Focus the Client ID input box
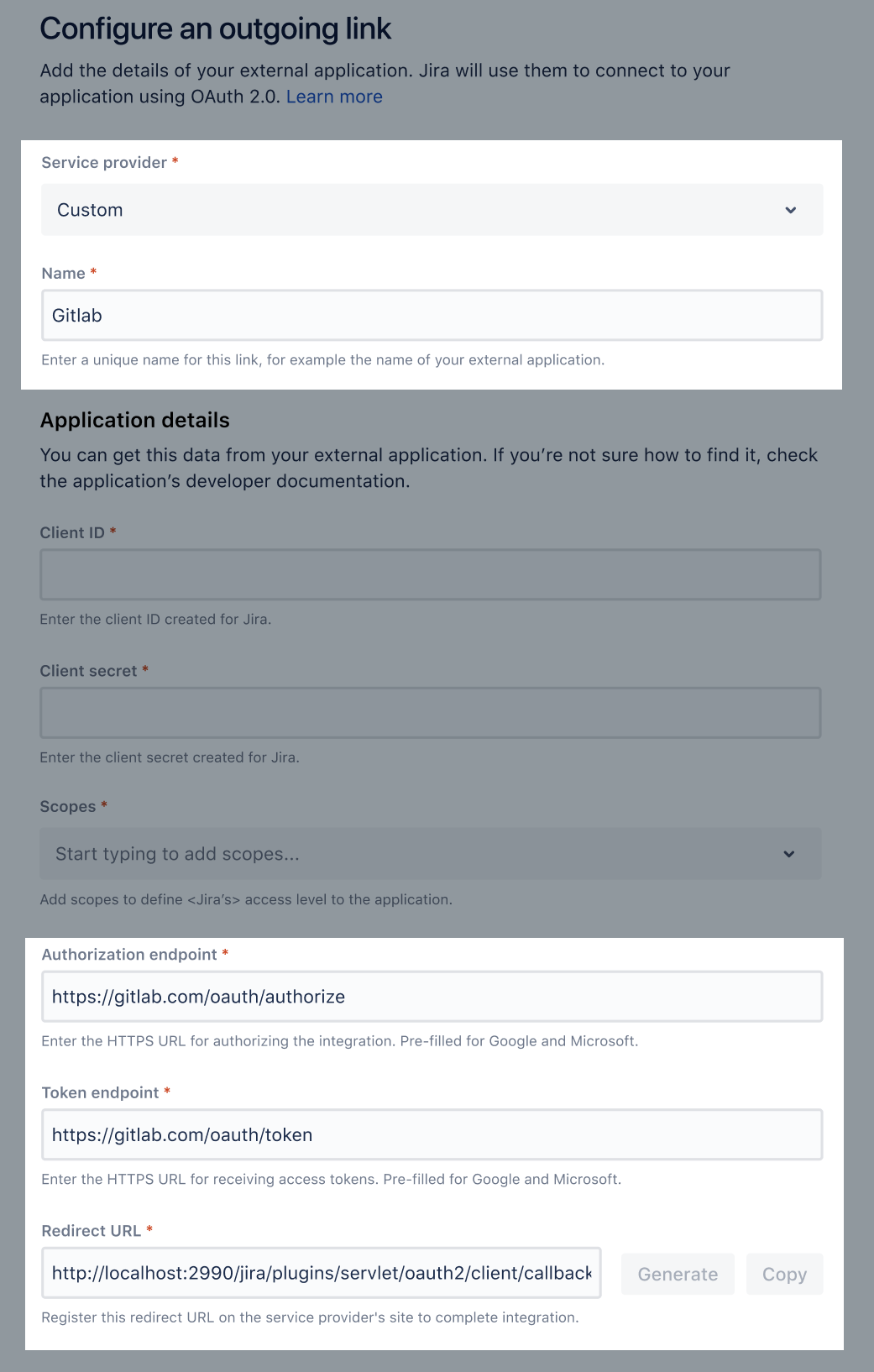Screen dimensions: 874x1372 click(430, 575)
